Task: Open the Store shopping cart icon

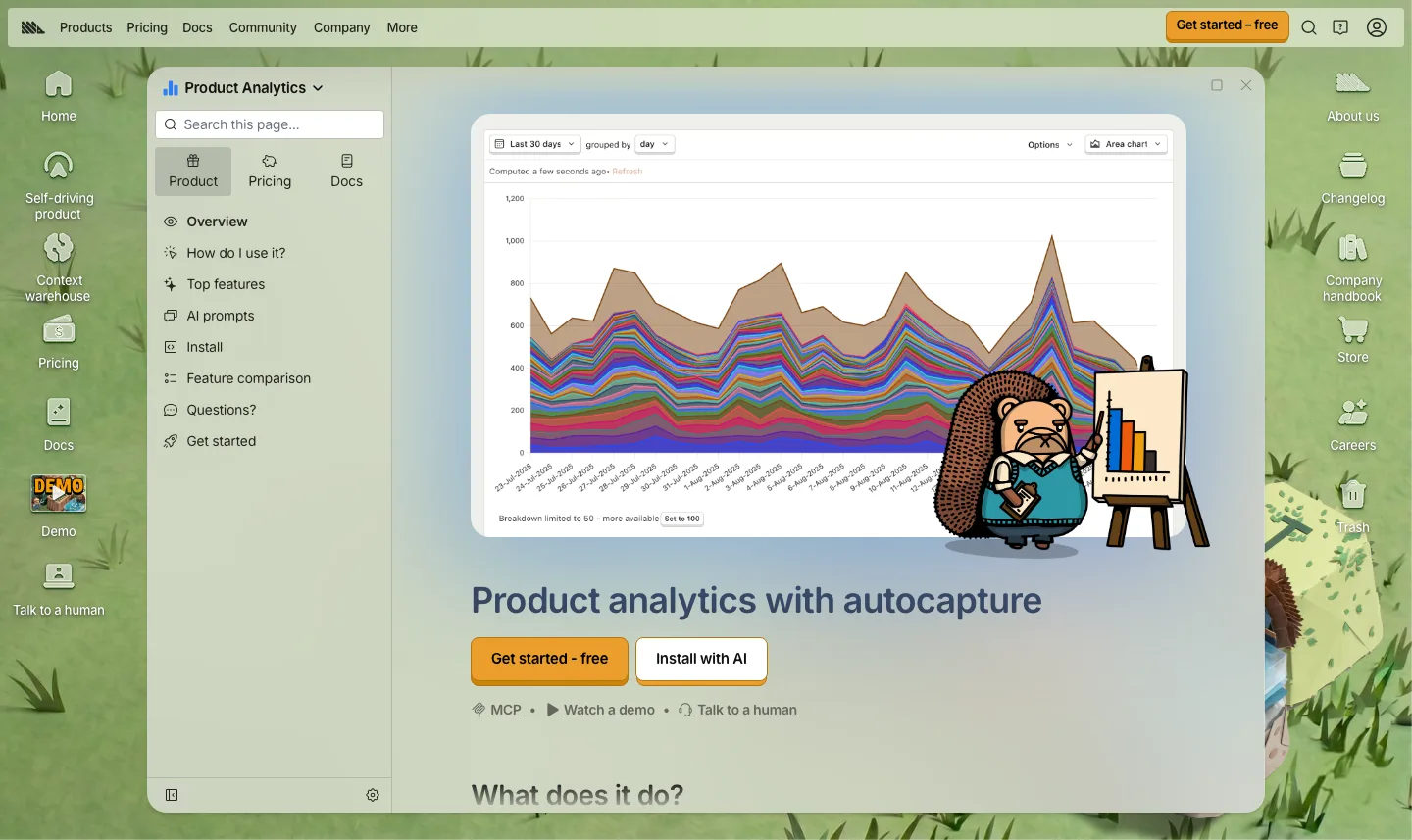Action: 1353,340
